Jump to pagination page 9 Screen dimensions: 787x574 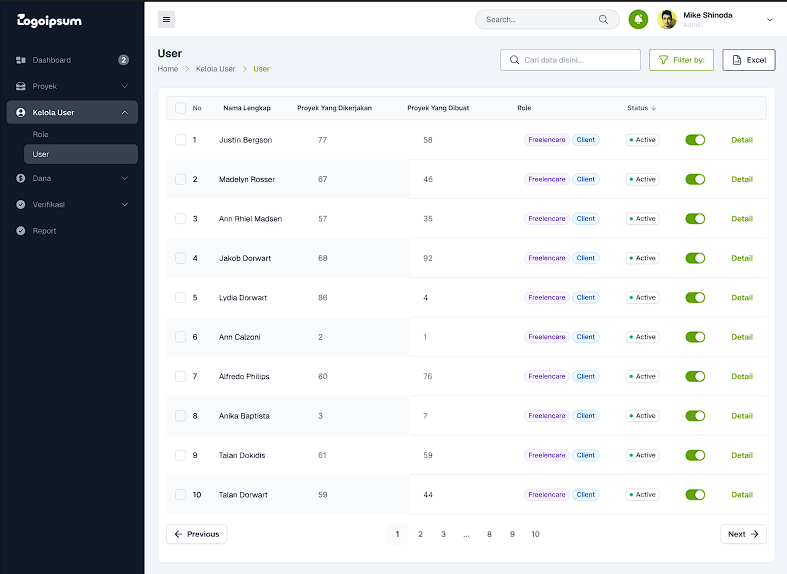coord(512,534)
